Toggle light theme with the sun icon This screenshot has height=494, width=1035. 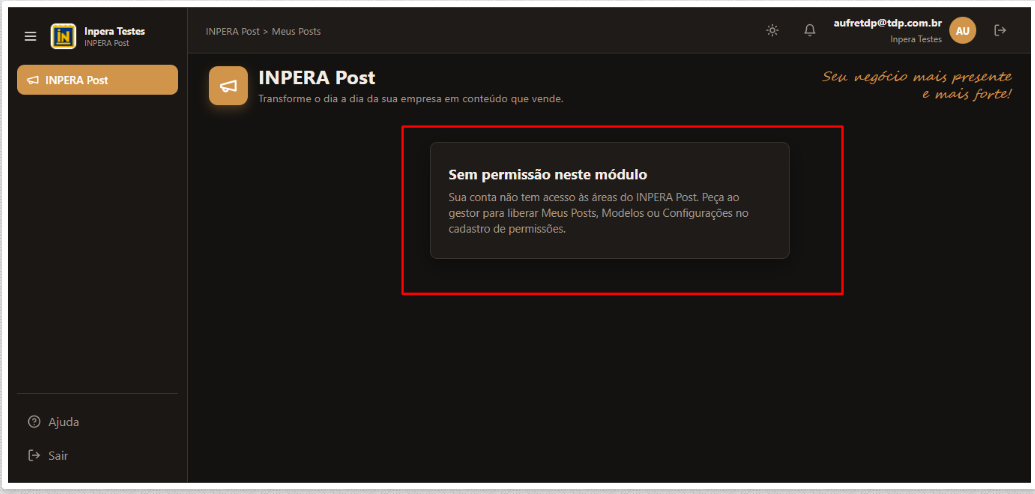(772, 30)
